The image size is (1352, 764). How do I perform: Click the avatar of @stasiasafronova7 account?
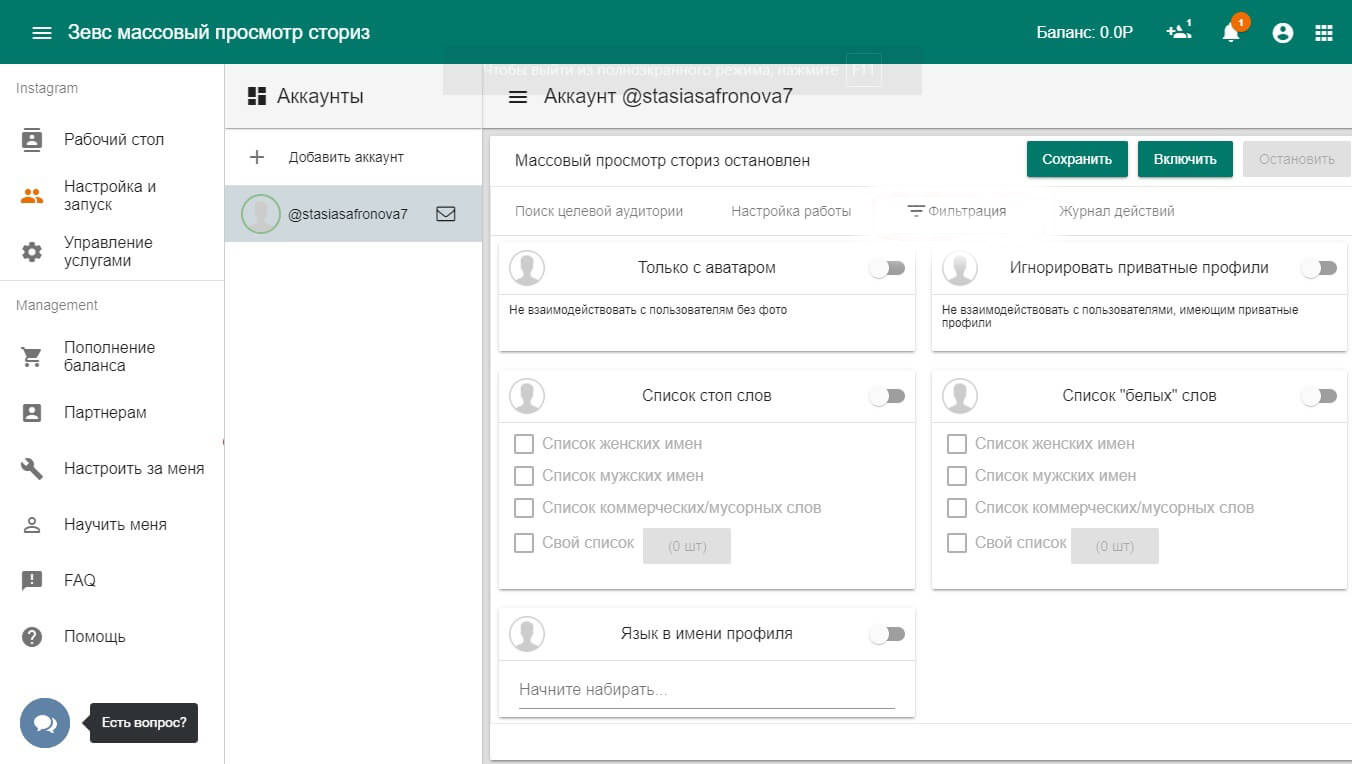(x=261, y=214)
